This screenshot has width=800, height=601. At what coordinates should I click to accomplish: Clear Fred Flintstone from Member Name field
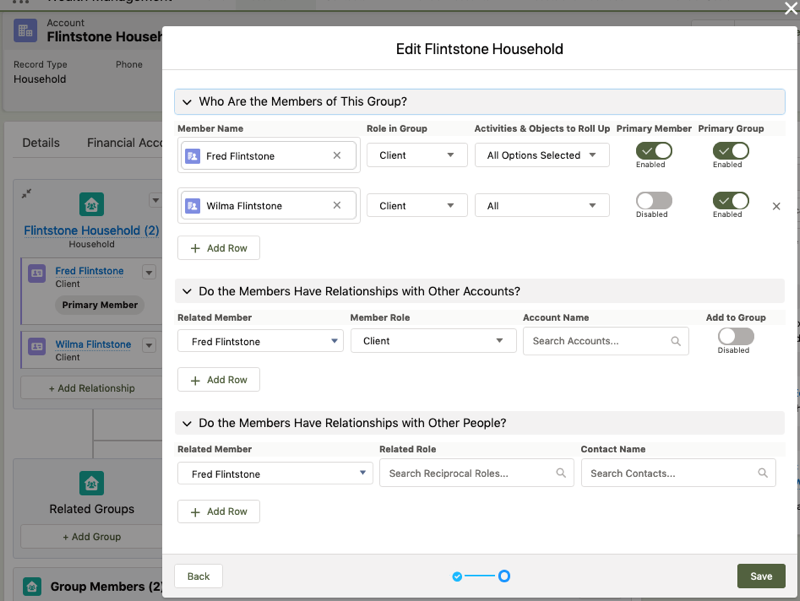[x=337, y=156]
